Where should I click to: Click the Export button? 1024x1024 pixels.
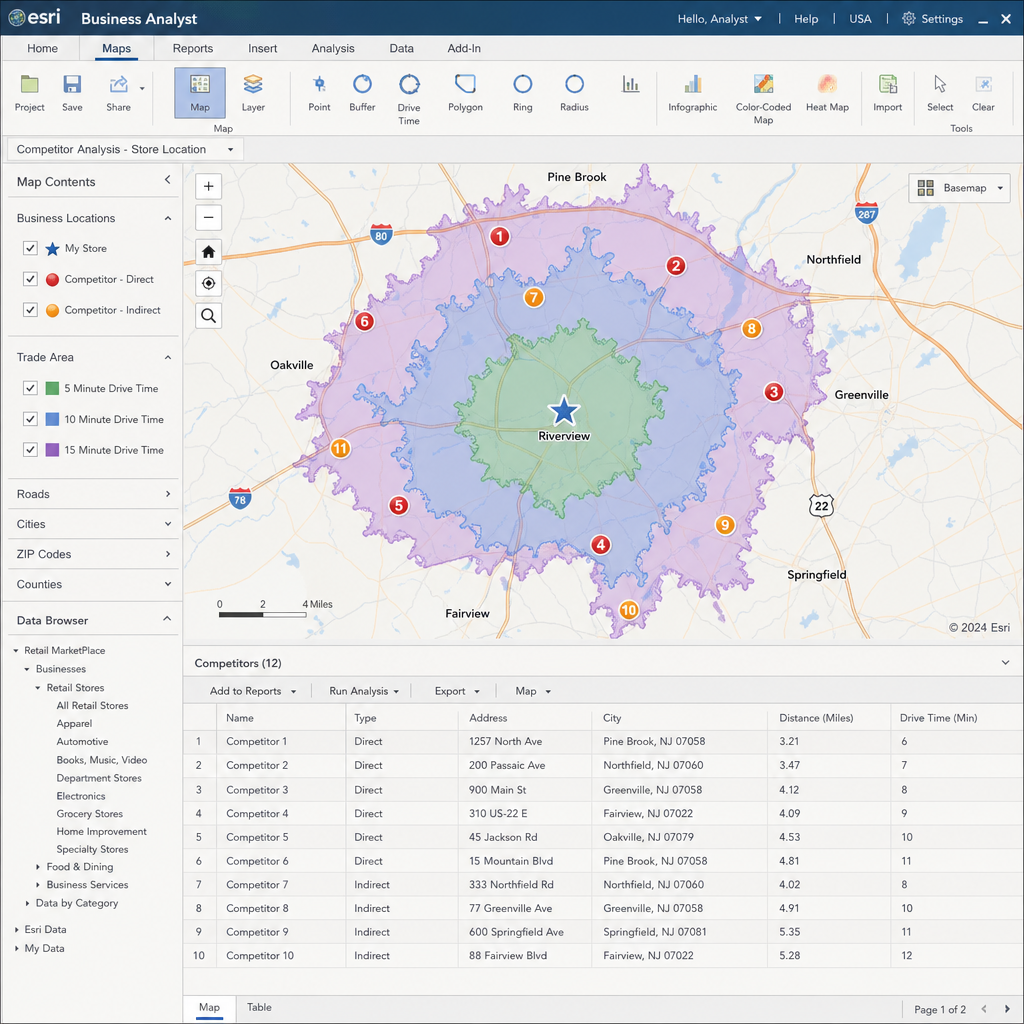(457, 691)
